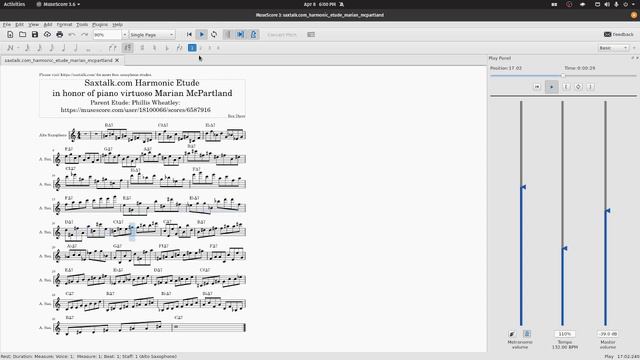
Task: Open a file via the folder icon
Action: pos(22,35)
